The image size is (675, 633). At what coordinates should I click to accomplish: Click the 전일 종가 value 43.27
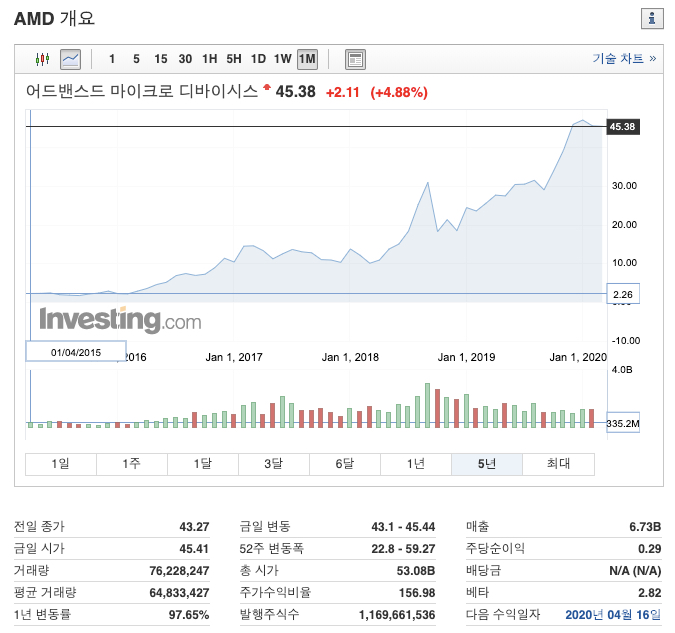coord(194,527)
